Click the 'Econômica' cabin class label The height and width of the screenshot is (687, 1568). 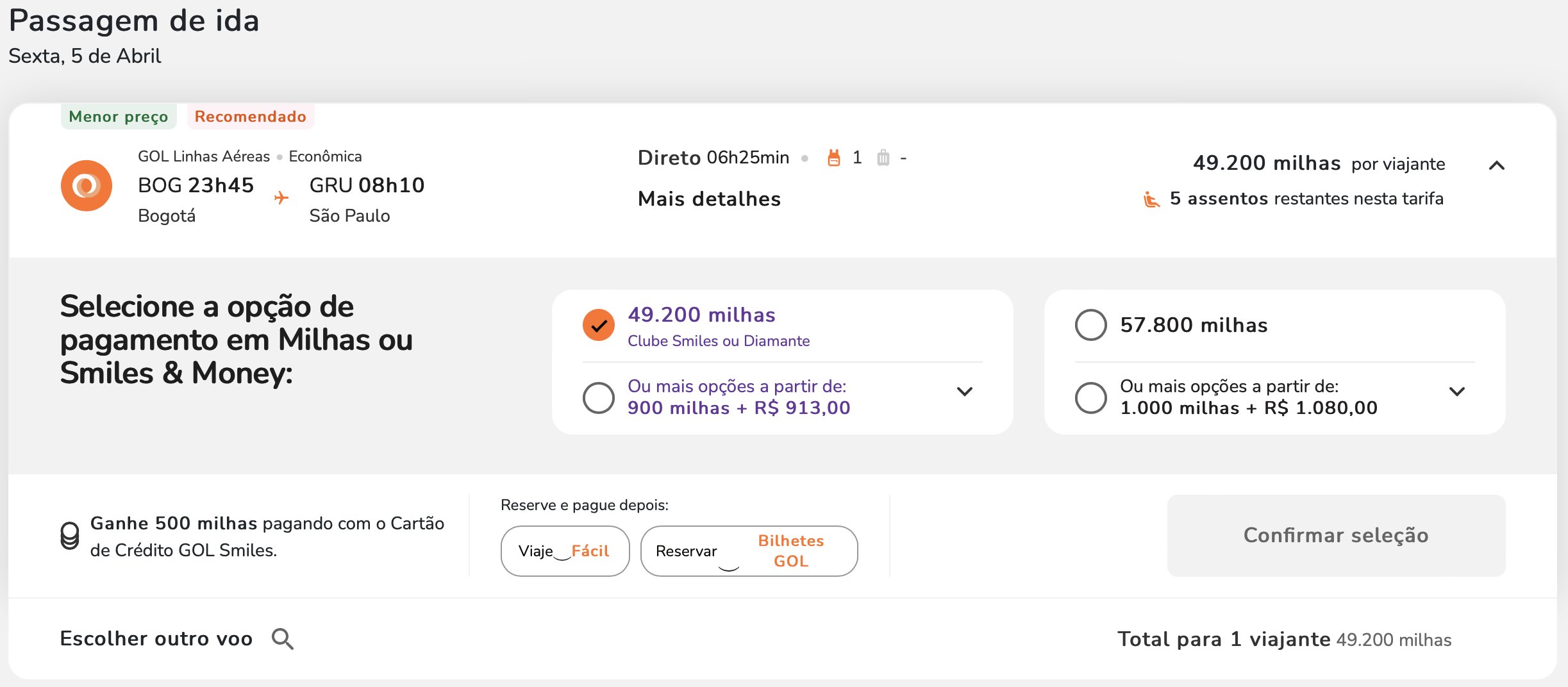(x=325, y=156)
